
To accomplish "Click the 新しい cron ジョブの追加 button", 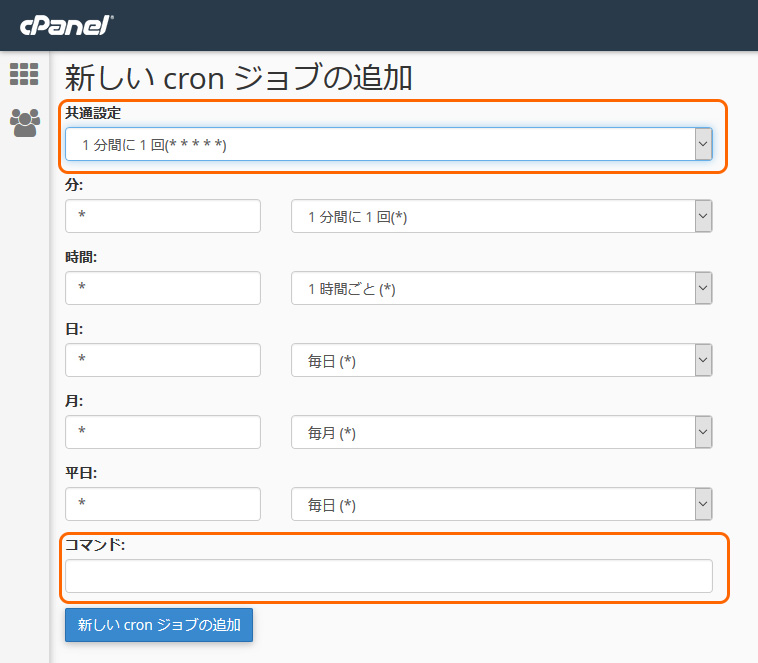I will pos(159,625).
